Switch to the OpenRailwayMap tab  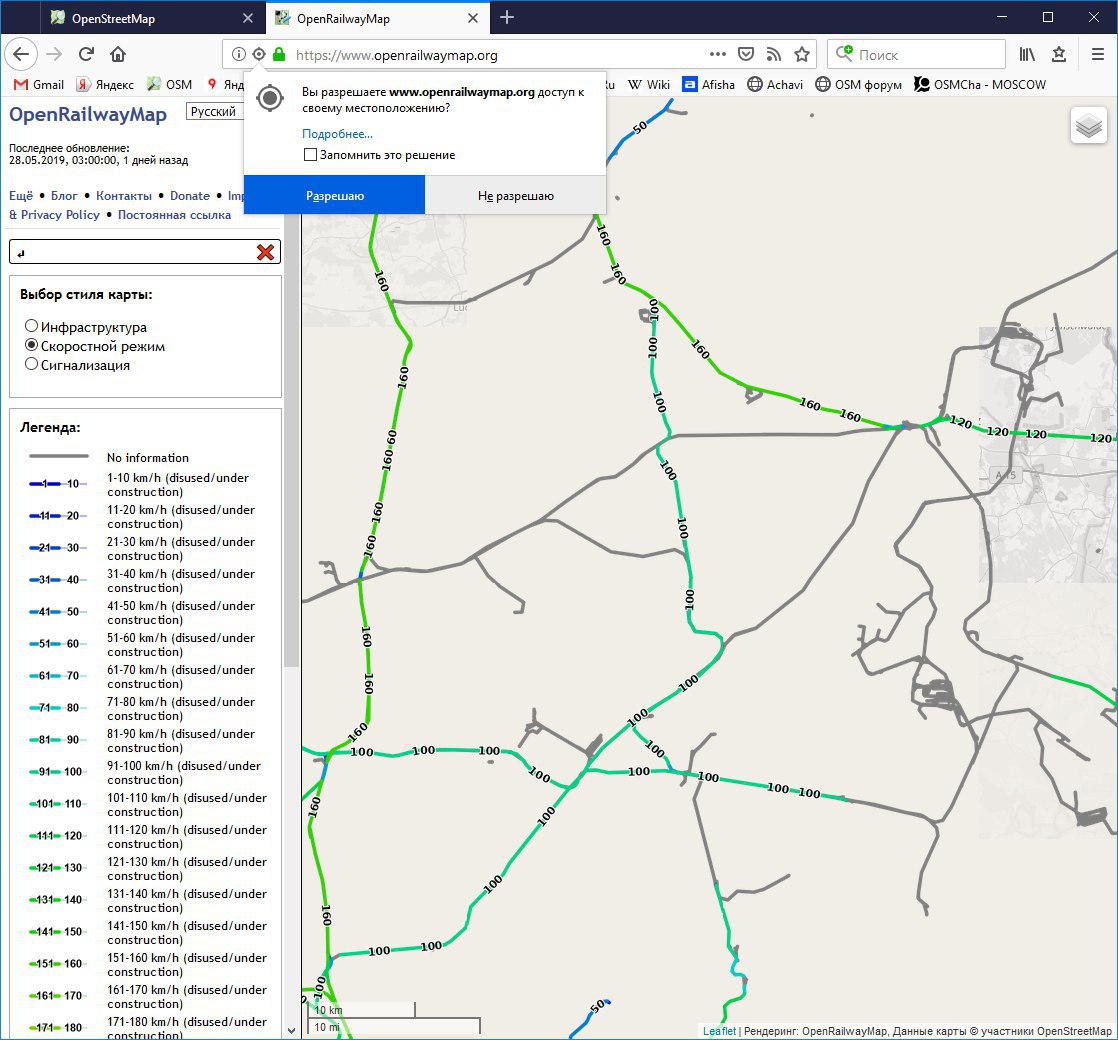click(378, 18)
